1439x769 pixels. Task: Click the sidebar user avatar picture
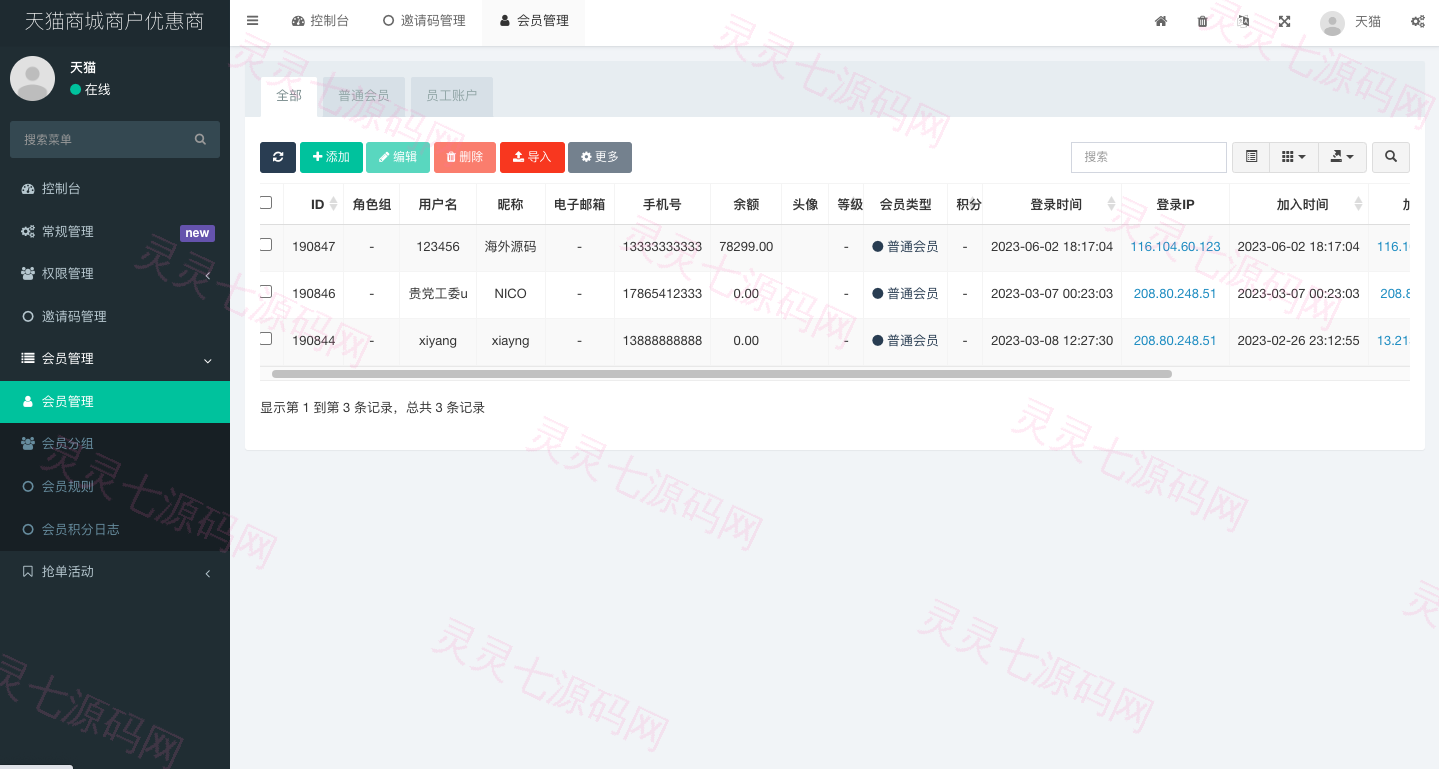click(x=32, y=78)
